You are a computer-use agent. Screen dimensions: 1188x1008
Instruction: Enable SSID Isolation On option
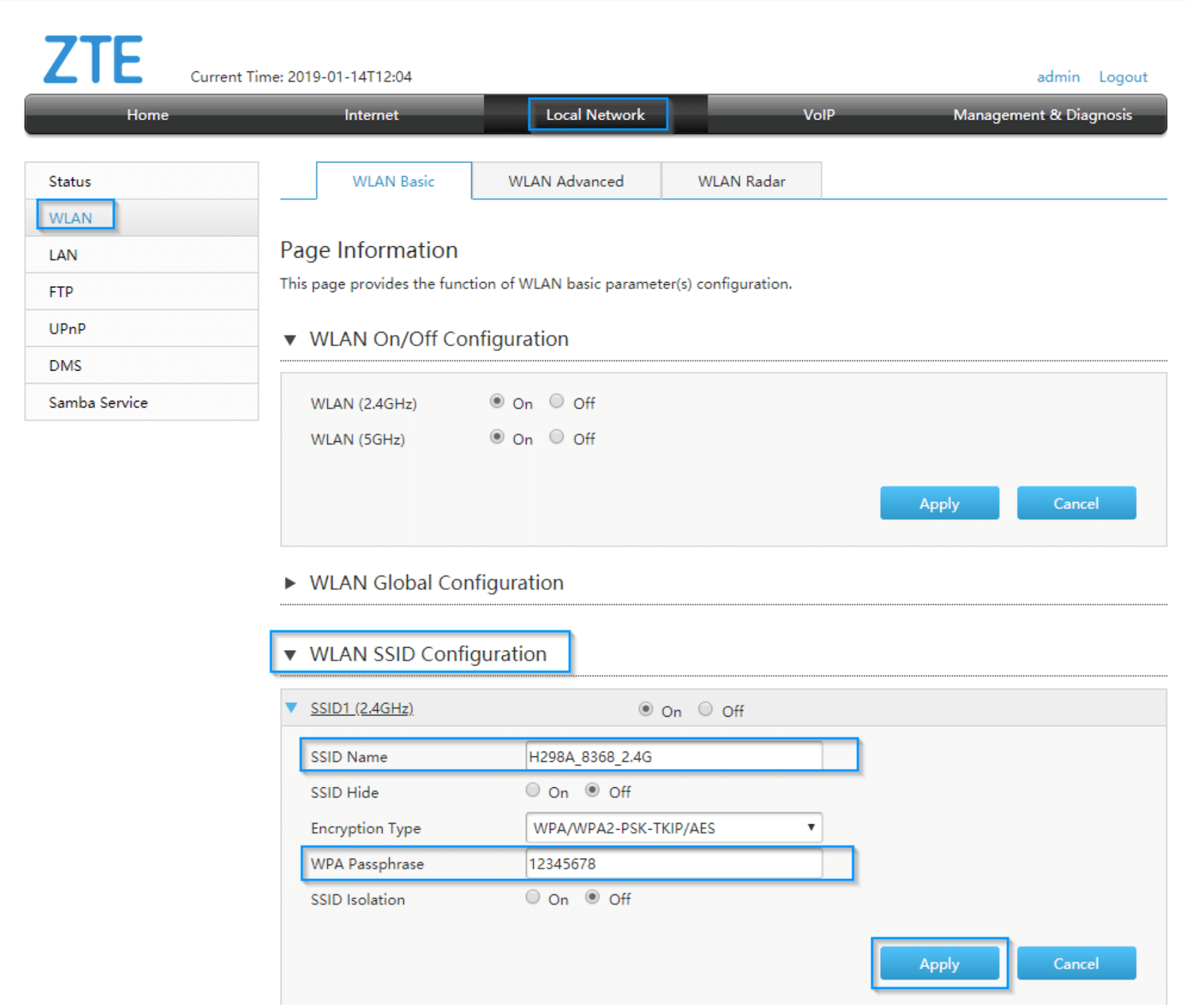533,897
